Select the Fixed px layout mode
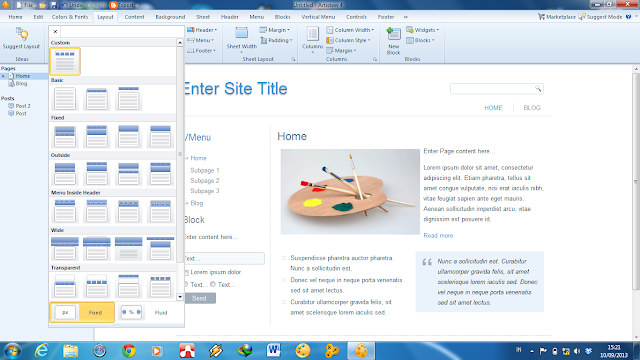This screenshot has height=360, width=640. (x=82, y=313)
